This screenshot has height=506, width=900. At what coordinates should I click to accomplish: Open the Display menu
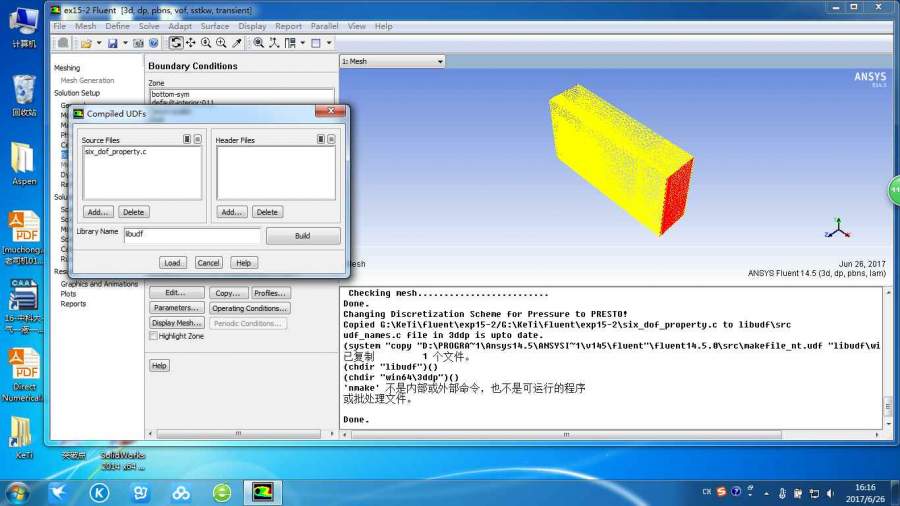click(252, 26)
